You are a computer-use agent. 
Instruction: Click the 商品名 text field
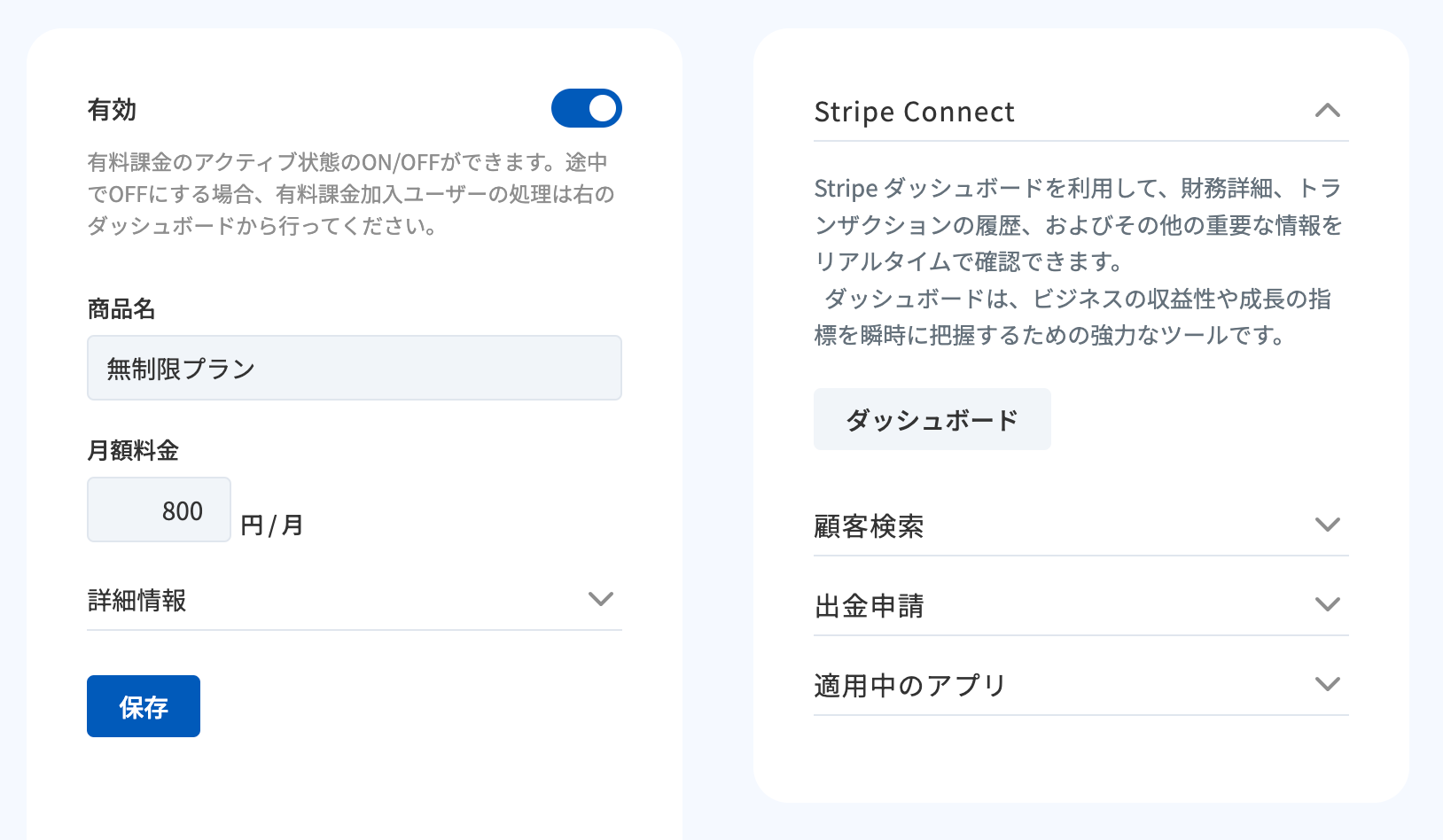pyautogui.click(x=354, y=368)
